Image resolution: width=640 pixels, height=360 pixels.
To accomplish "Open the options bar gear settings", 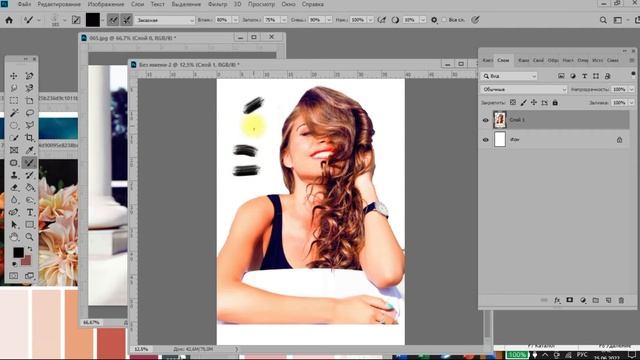I will 434,20.
